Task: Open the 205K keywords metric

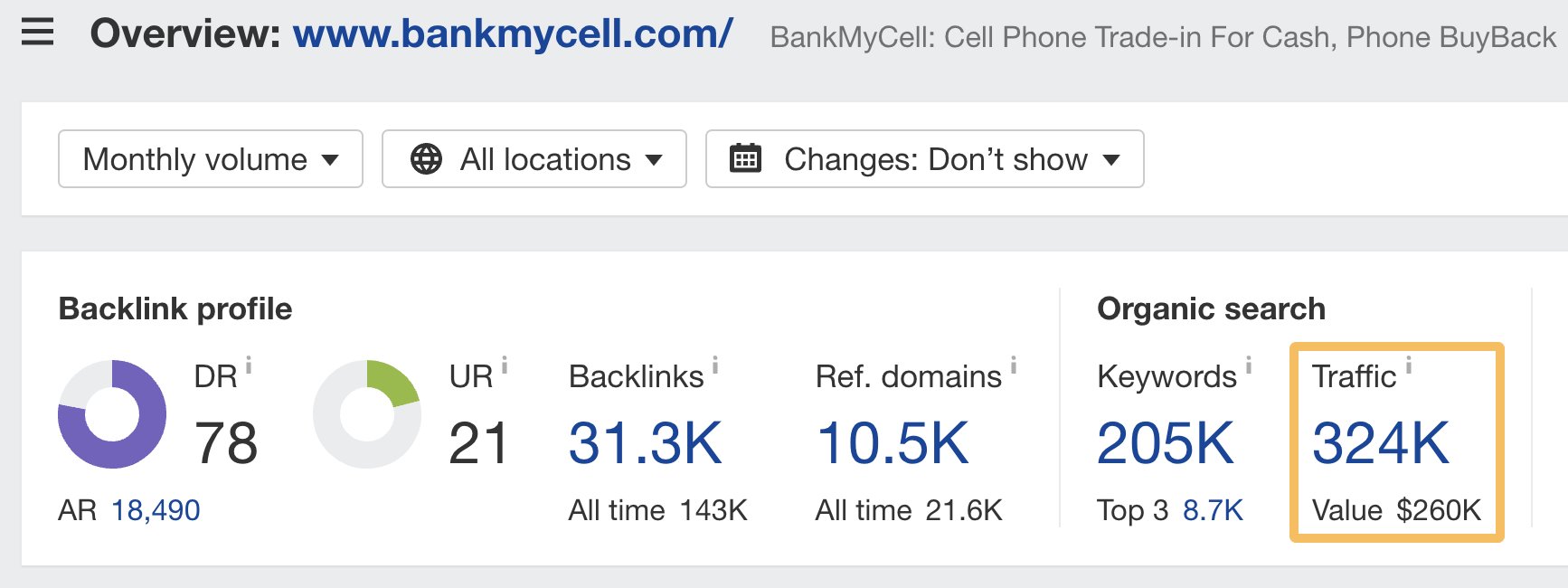Action: pos(1167,443)
